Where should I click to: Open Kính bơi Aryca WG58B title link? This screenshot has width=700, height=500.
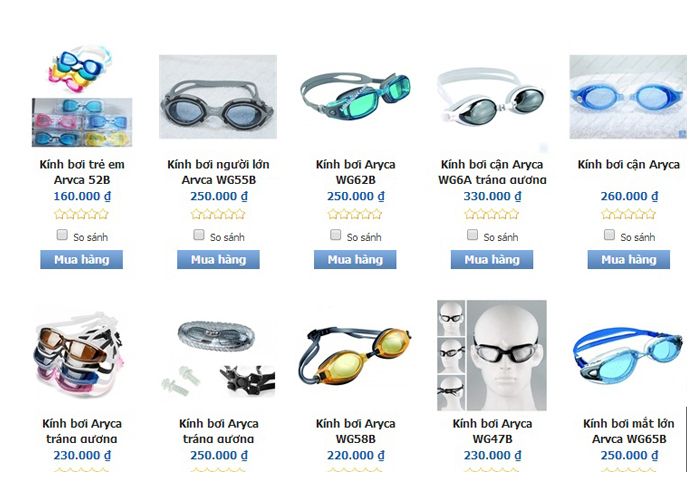(x=355, y=431)
